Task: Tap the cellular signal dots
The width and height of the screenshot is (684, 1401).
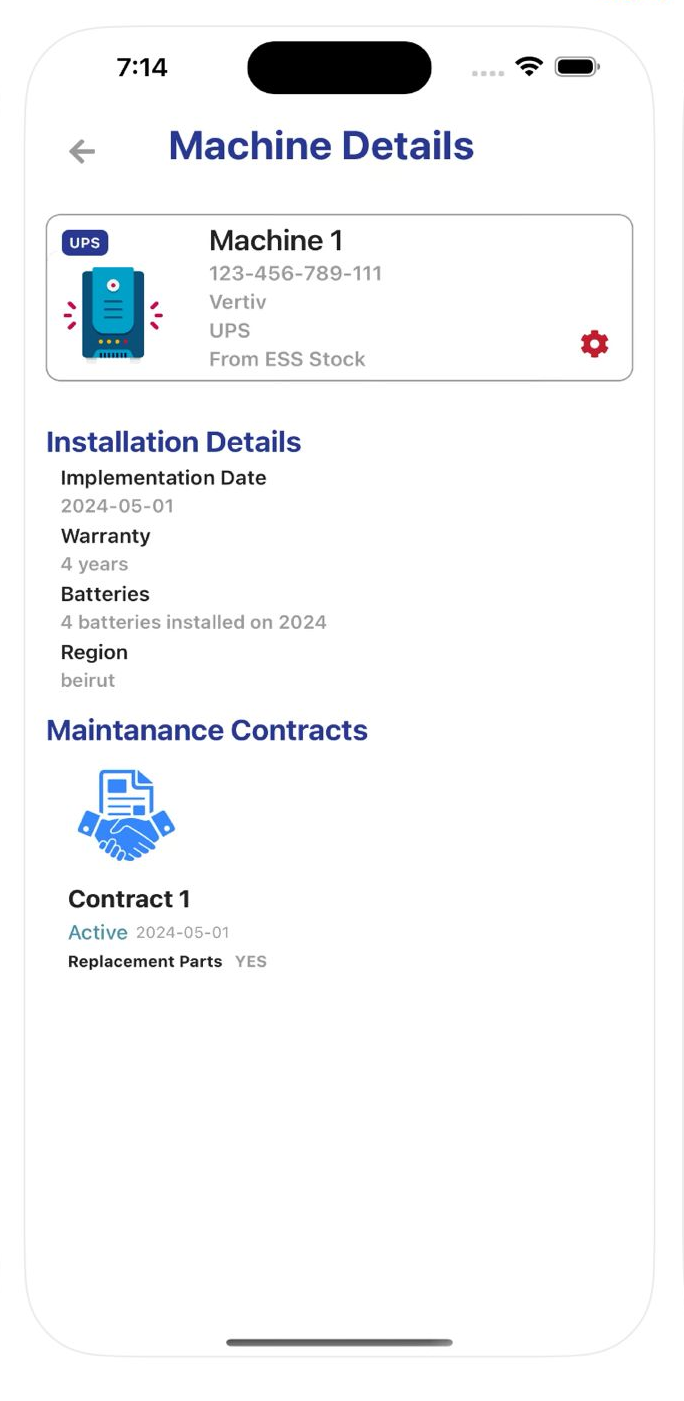Action: click(x=487, y=72)
